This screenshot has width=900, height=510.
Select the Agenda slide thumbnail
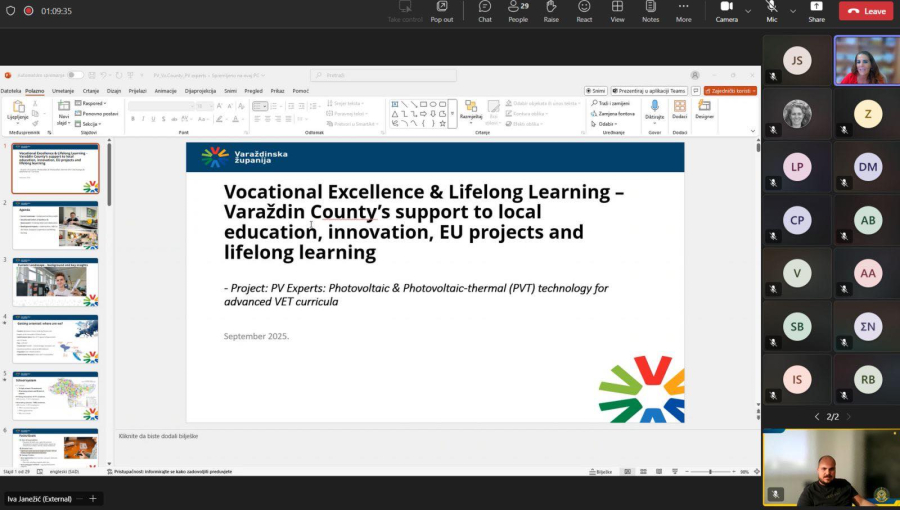pos(56,225)
